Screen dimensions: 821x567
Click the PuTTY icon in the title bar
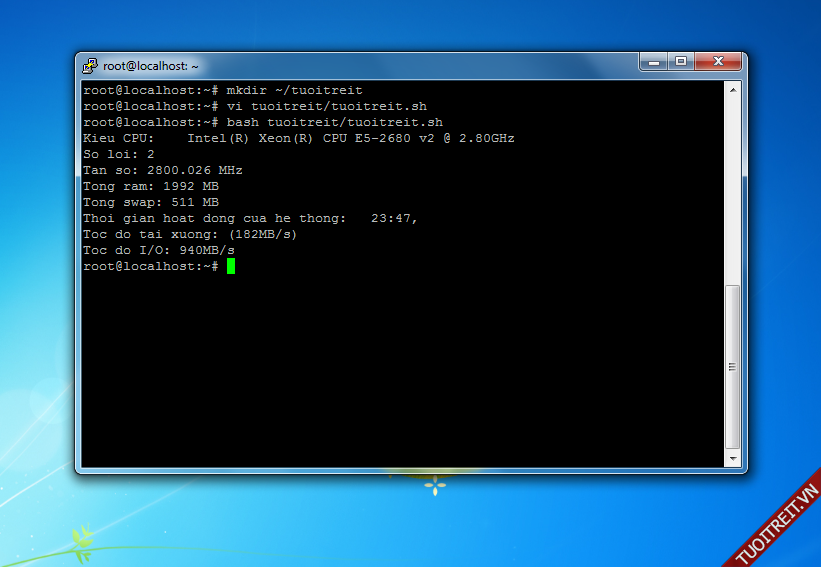pos(90,66)
